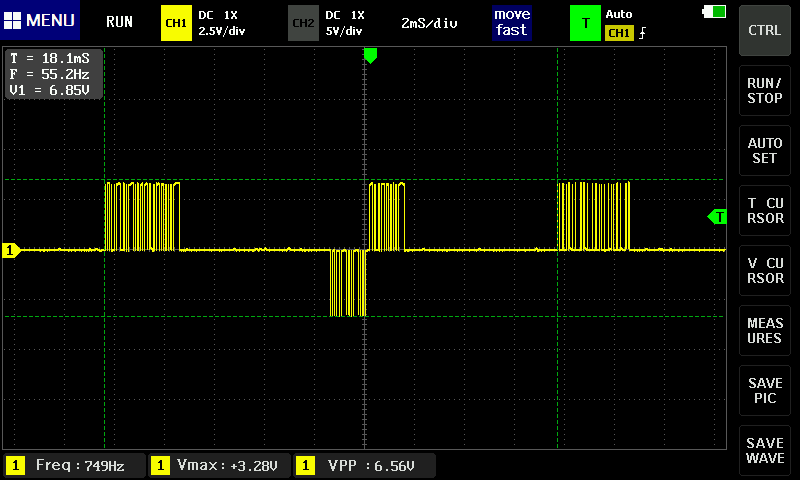Click the SAVE WAVE button
800x480 pixels.
click(x=764, y=450)
